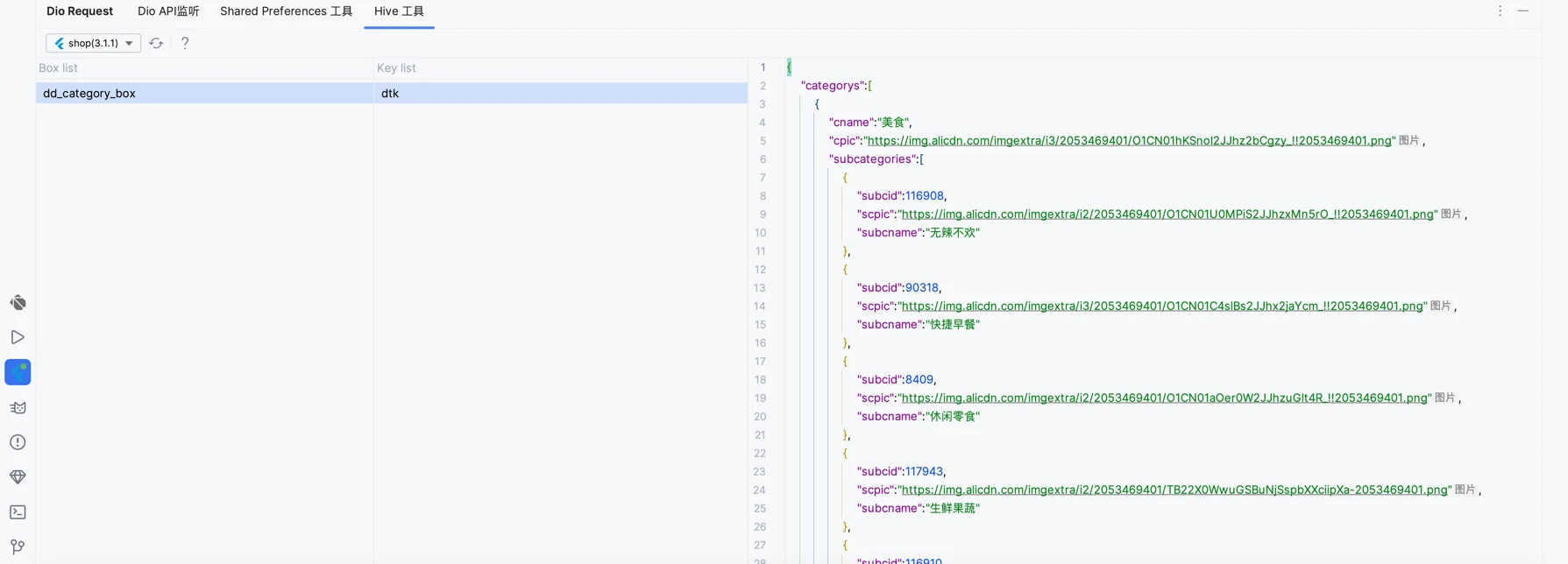Open the panel's three-dot options menu

[x=1500, y=11]
